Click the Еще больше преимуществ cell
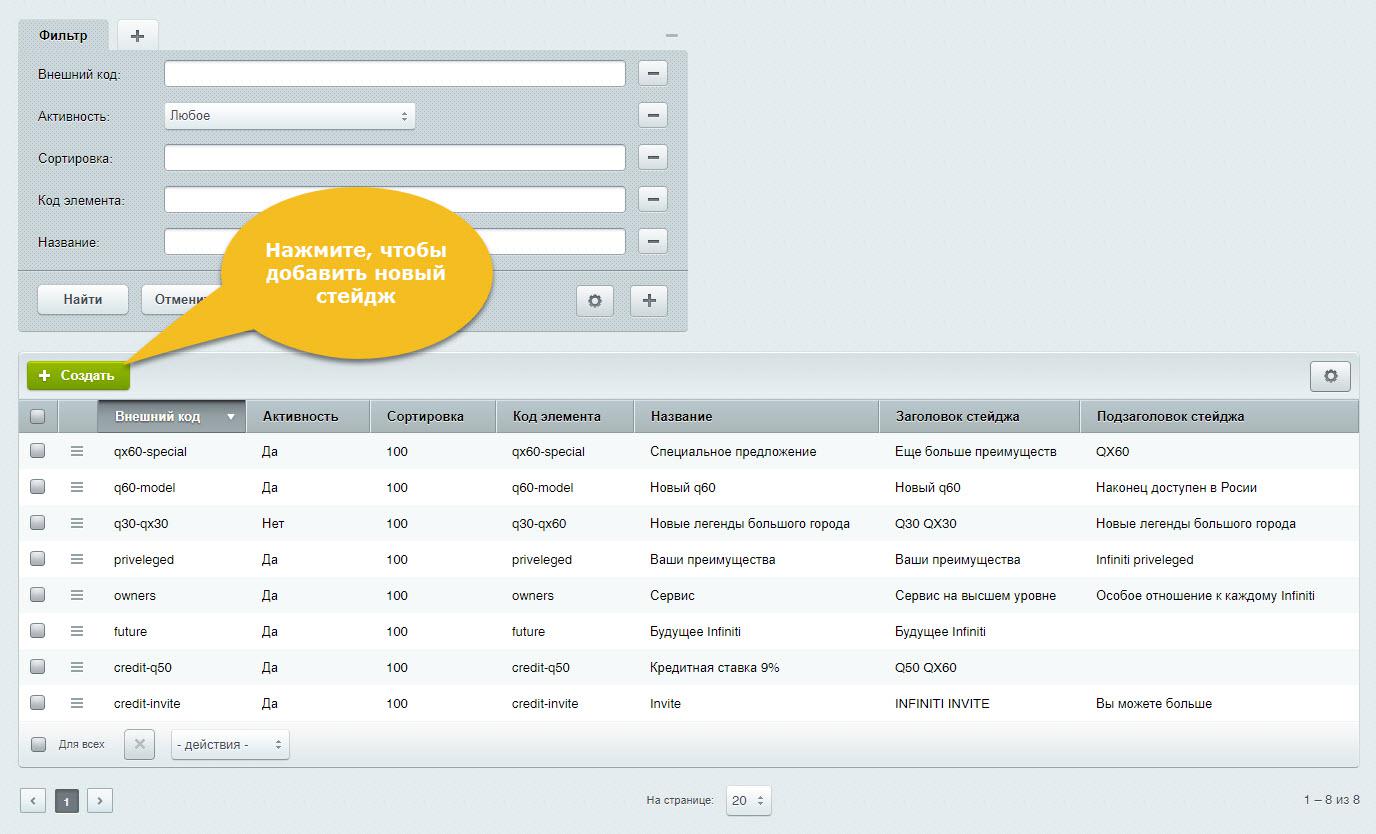 (x=976, y=451)
